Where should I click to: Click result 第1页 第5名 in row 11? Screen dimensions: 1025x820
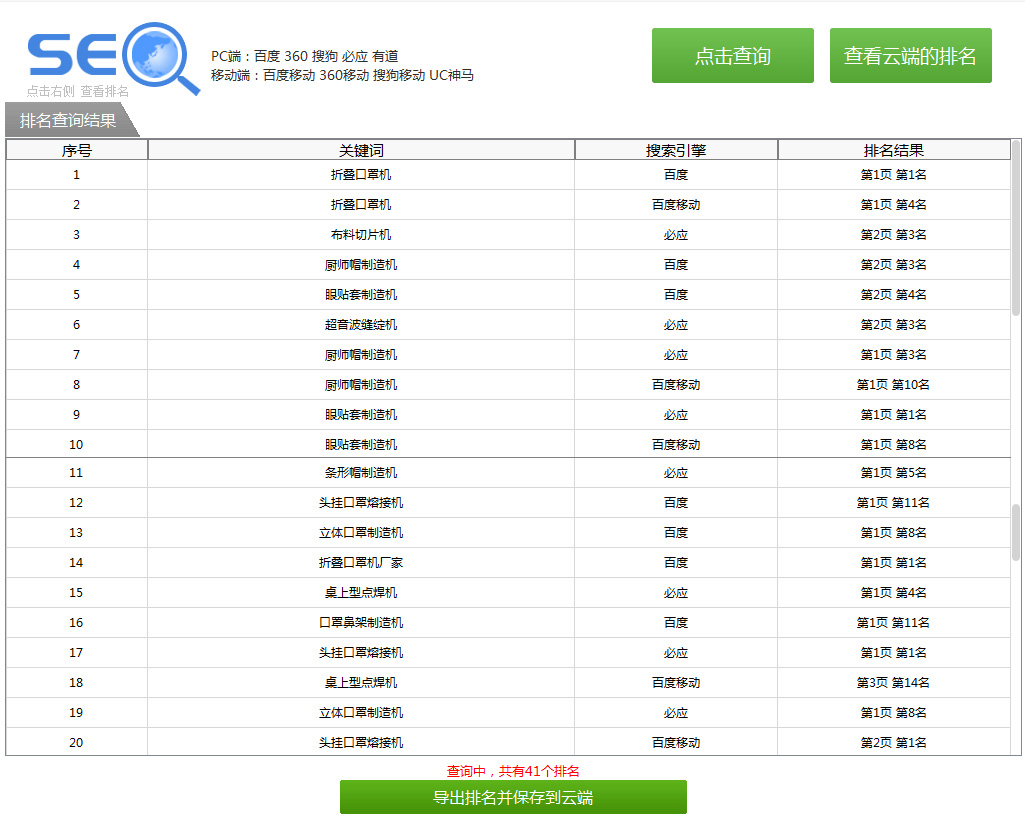pyautogui.click(x=893, y=473)
